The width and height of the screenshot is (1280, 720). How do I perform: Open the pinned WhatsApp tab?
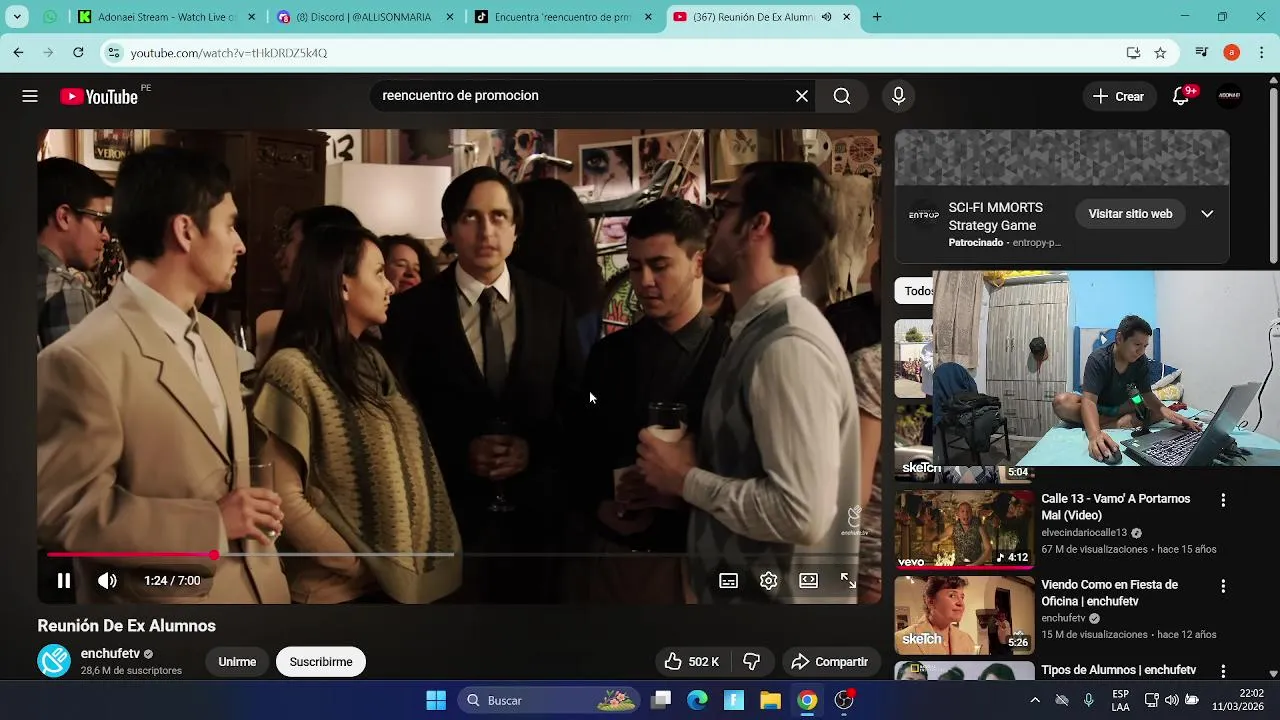pos(50,17)
